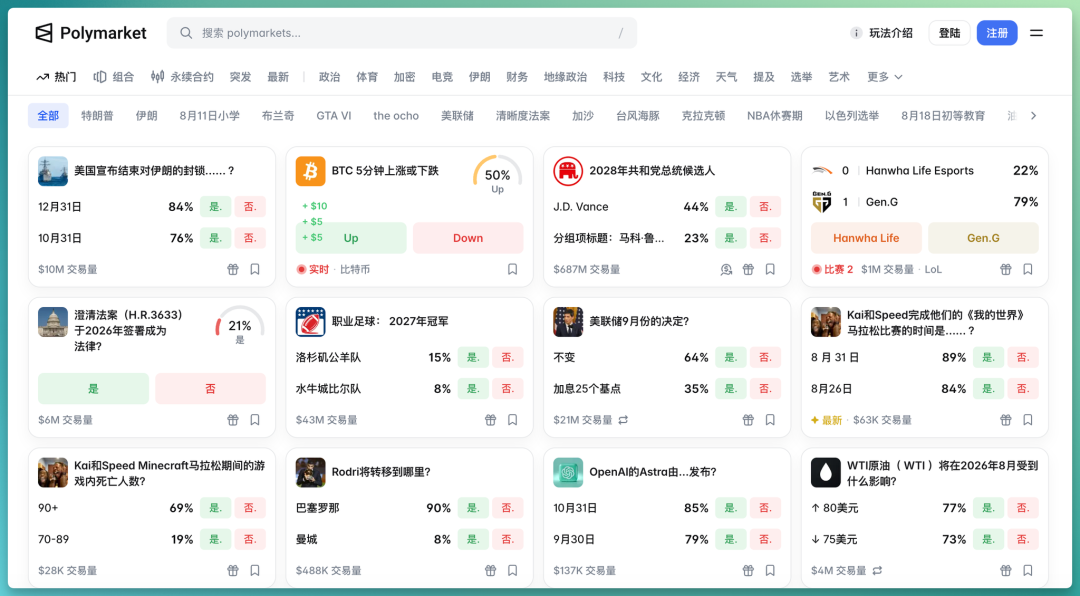
Task: Select 否 for ↑ 80美元 WTI
Action: tap(1023, 508)
